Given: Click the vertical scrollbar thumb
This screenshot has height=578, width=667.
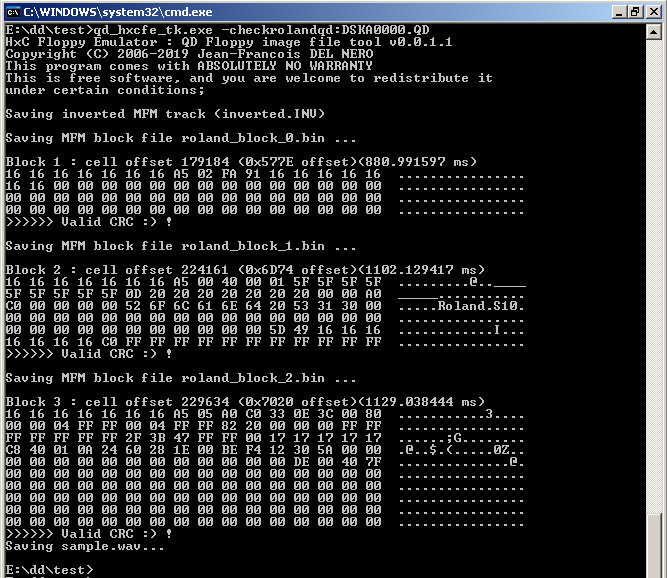Looking at the screenshot, I should (x=653, y=544).
